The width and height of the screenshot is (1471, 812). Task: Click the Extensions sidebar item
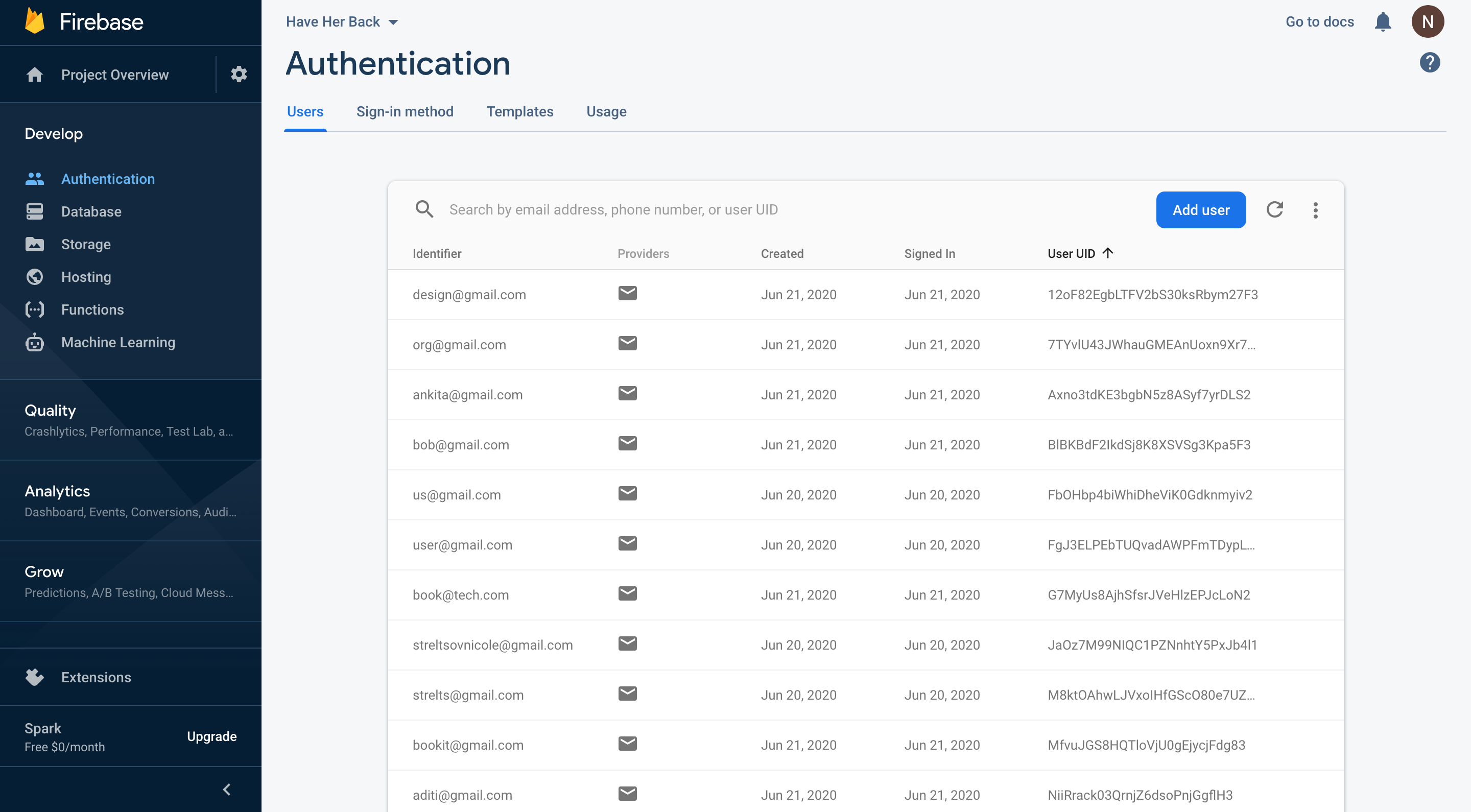click(x=96, y=677)
